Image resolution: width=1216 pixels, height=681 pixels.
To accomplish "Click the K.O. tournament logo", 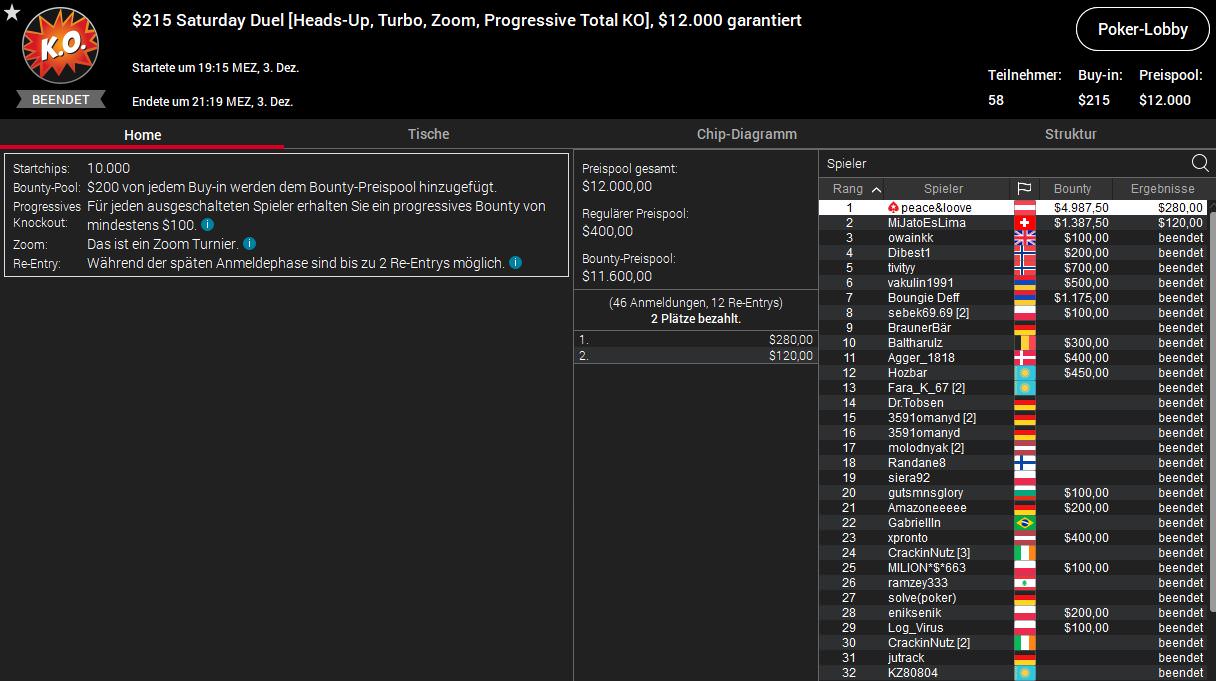I will tap(60, 47).
